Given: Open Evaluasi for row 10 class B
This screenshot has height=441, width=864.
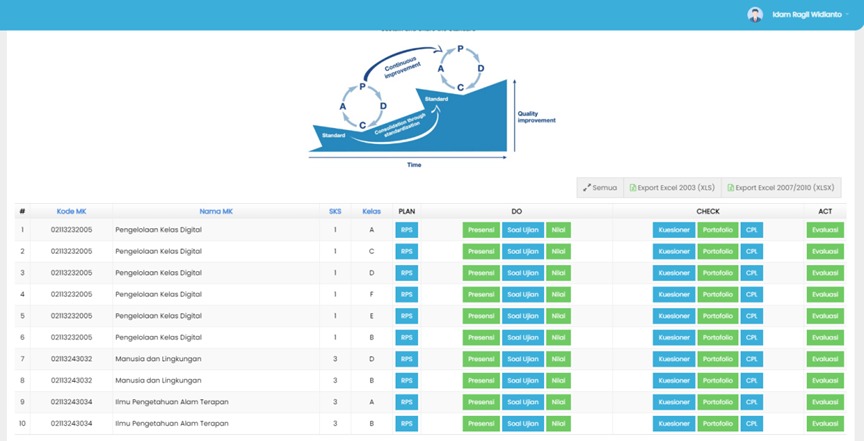Looking at the screenshot, I should (x=825, y=423).
